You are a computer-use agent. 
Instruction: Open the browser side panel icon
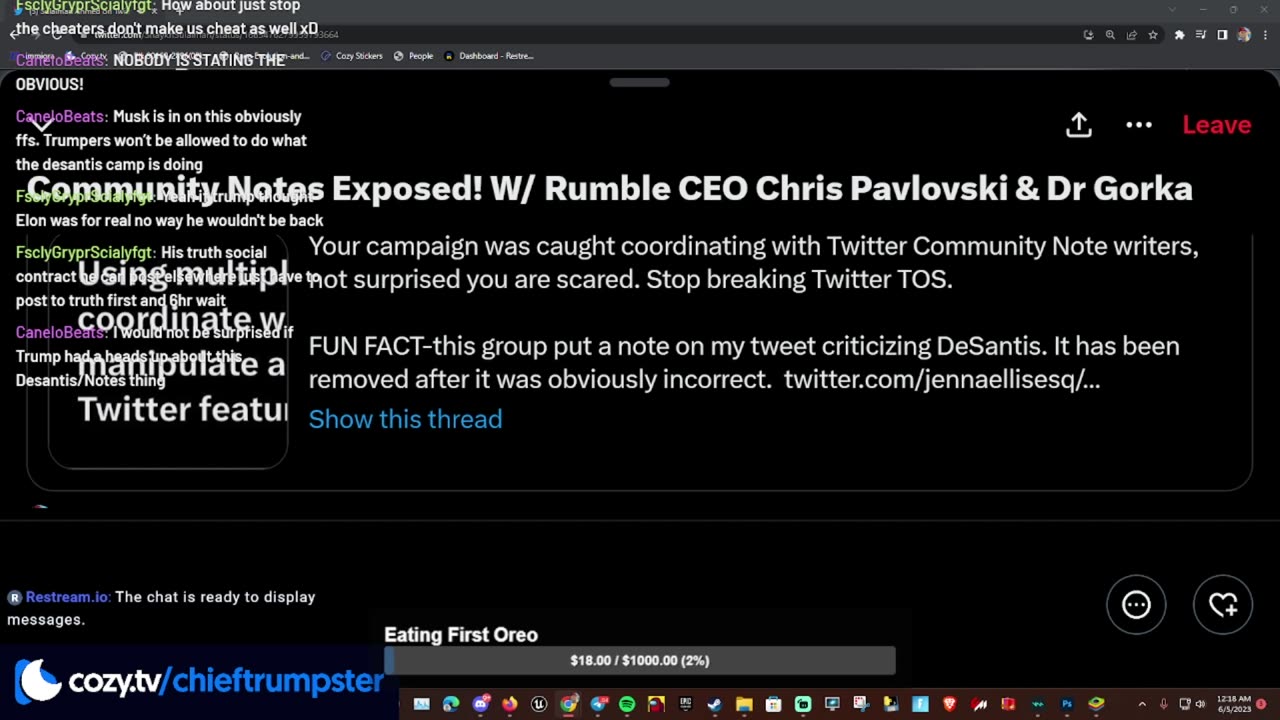[x=1222, y=35]
